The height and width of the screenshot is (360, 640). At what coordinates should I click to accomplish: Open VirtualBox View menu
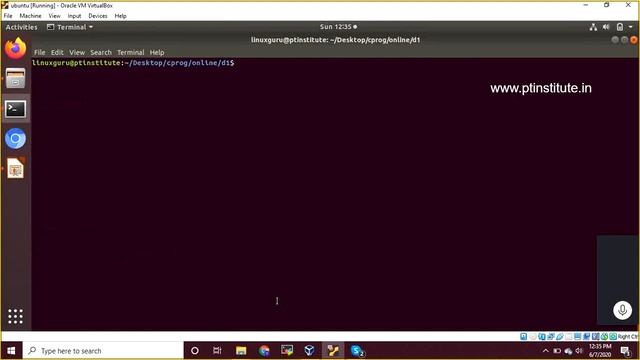[54, 16]
